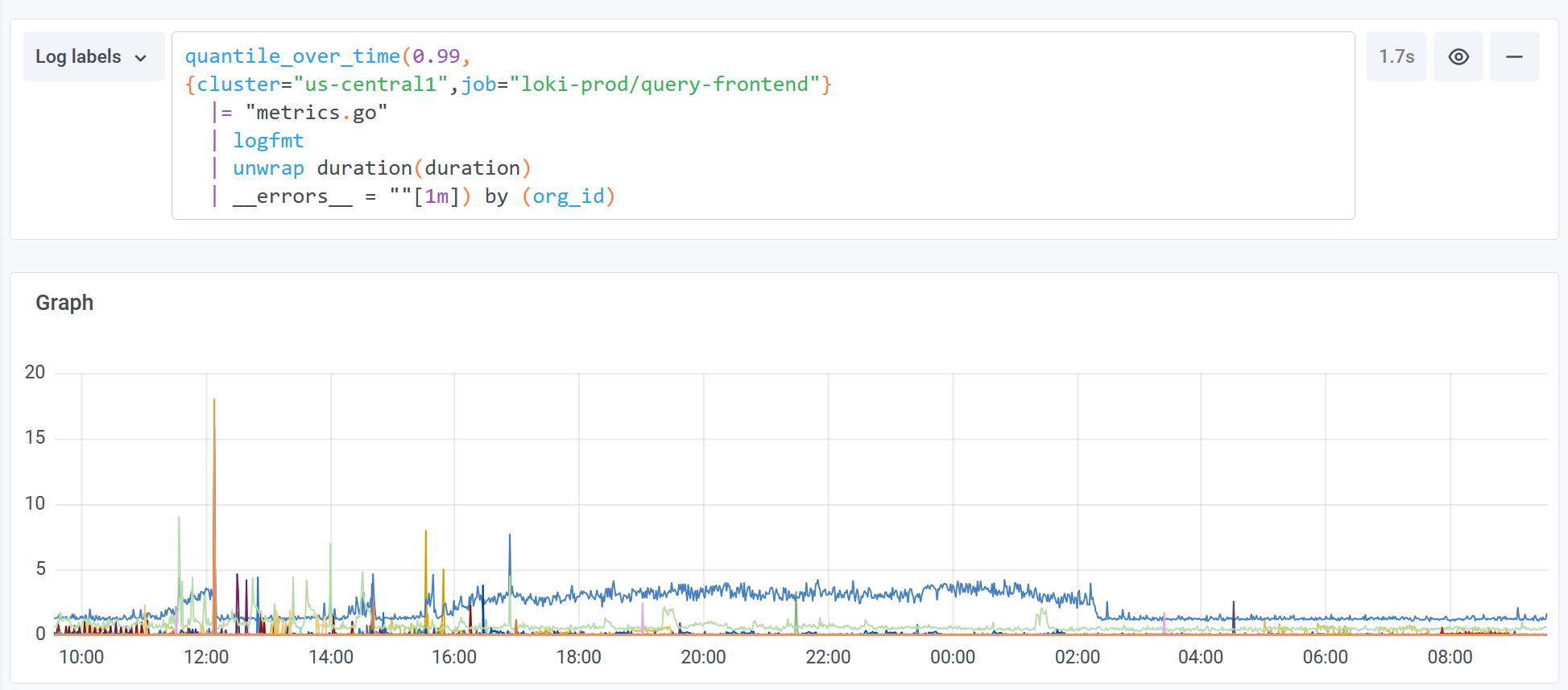Viewport: 1568px width, 690px height.
Task: Click the "metrics.go" line filter text
Action: [x=316, y=113]
